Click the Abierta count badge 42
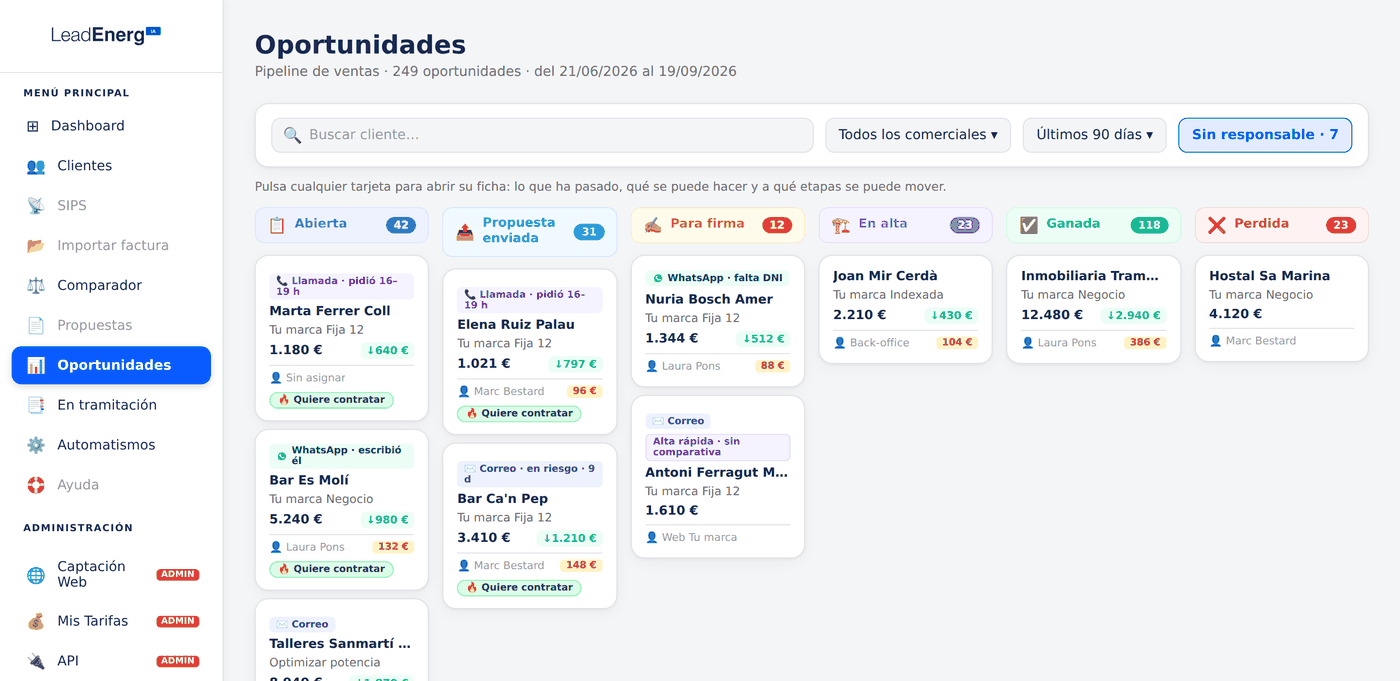Viewport: 1400px width, 681px height. click(401, 225)
